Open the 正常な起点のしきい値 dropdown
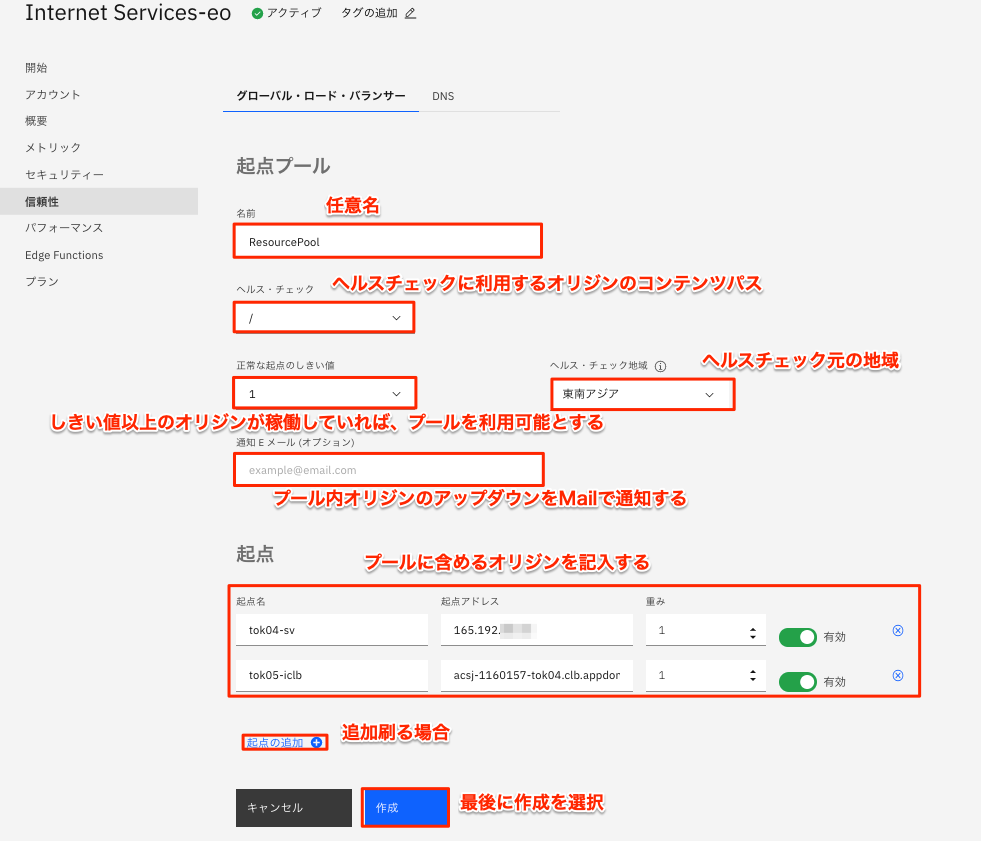Image resolution: width=981 pixels, height=841 pixels. 325,394
